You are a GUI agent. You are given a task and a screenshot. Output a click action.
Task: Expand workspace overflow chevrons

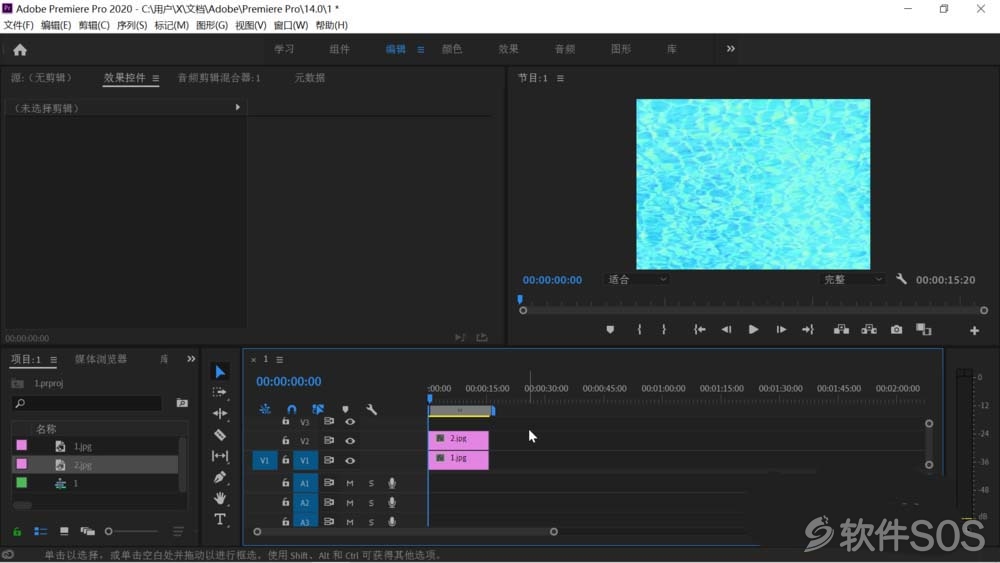point(731,48)
